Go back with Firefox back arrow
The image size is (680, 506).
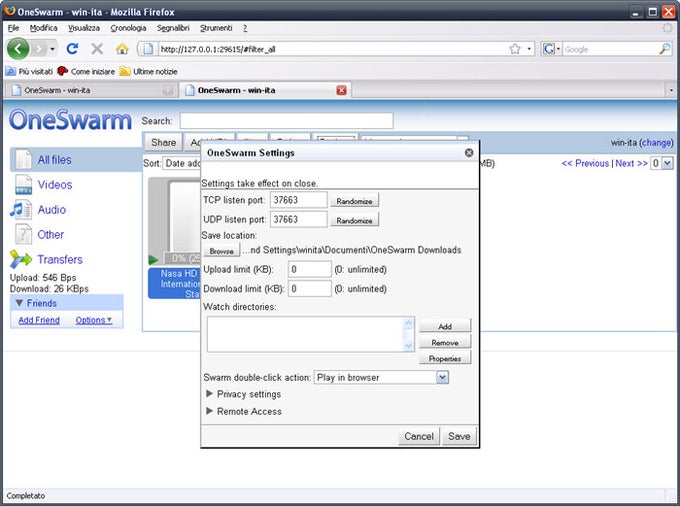point(18,49)
